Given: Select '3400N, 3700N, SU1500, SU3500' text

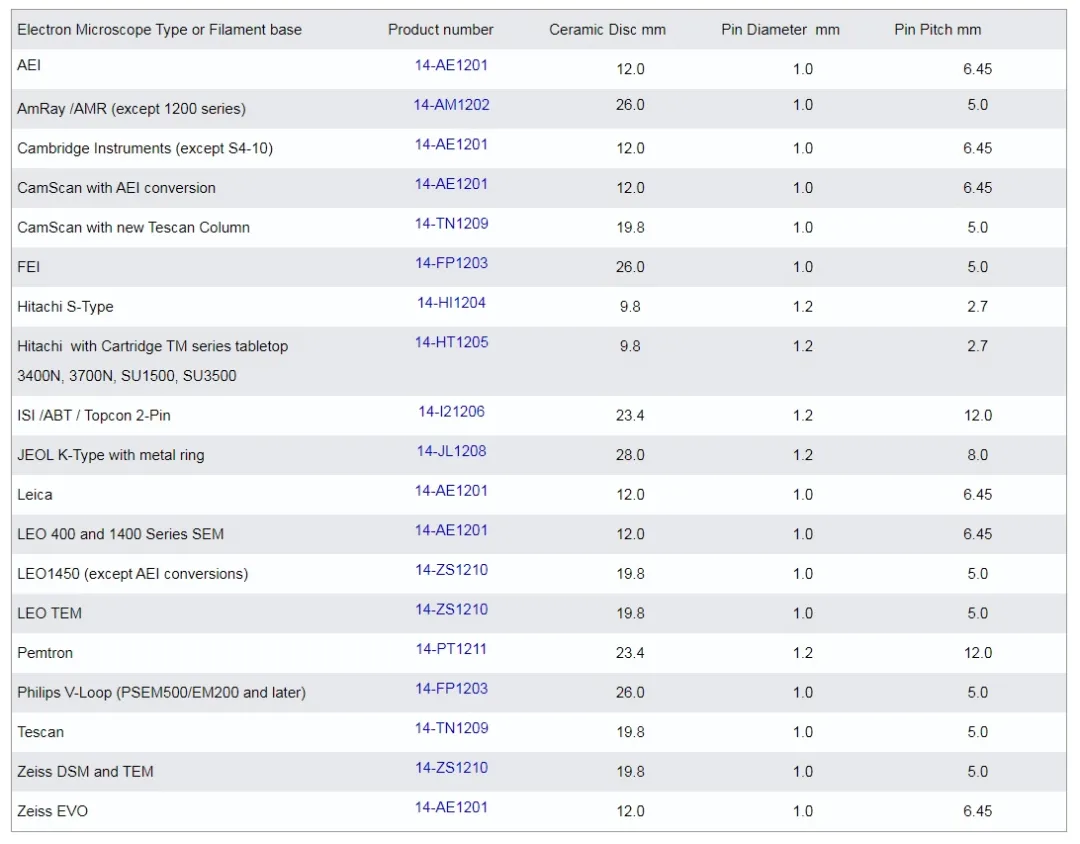Looking at the screenshot, I should pyautogui.click(x=127, y=376).
